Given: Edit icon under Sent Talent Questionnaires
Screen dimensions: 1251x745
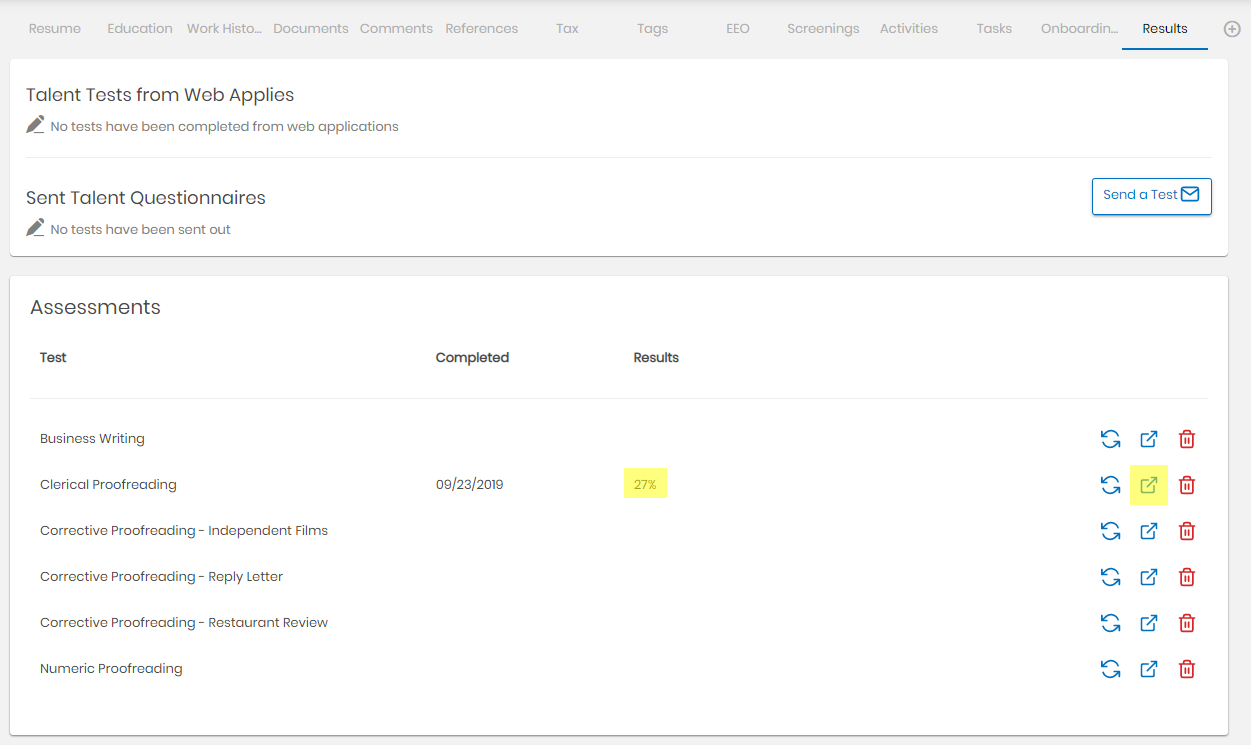Looking at the screenshot, I should pyautogui.click(x=36, y=228).
